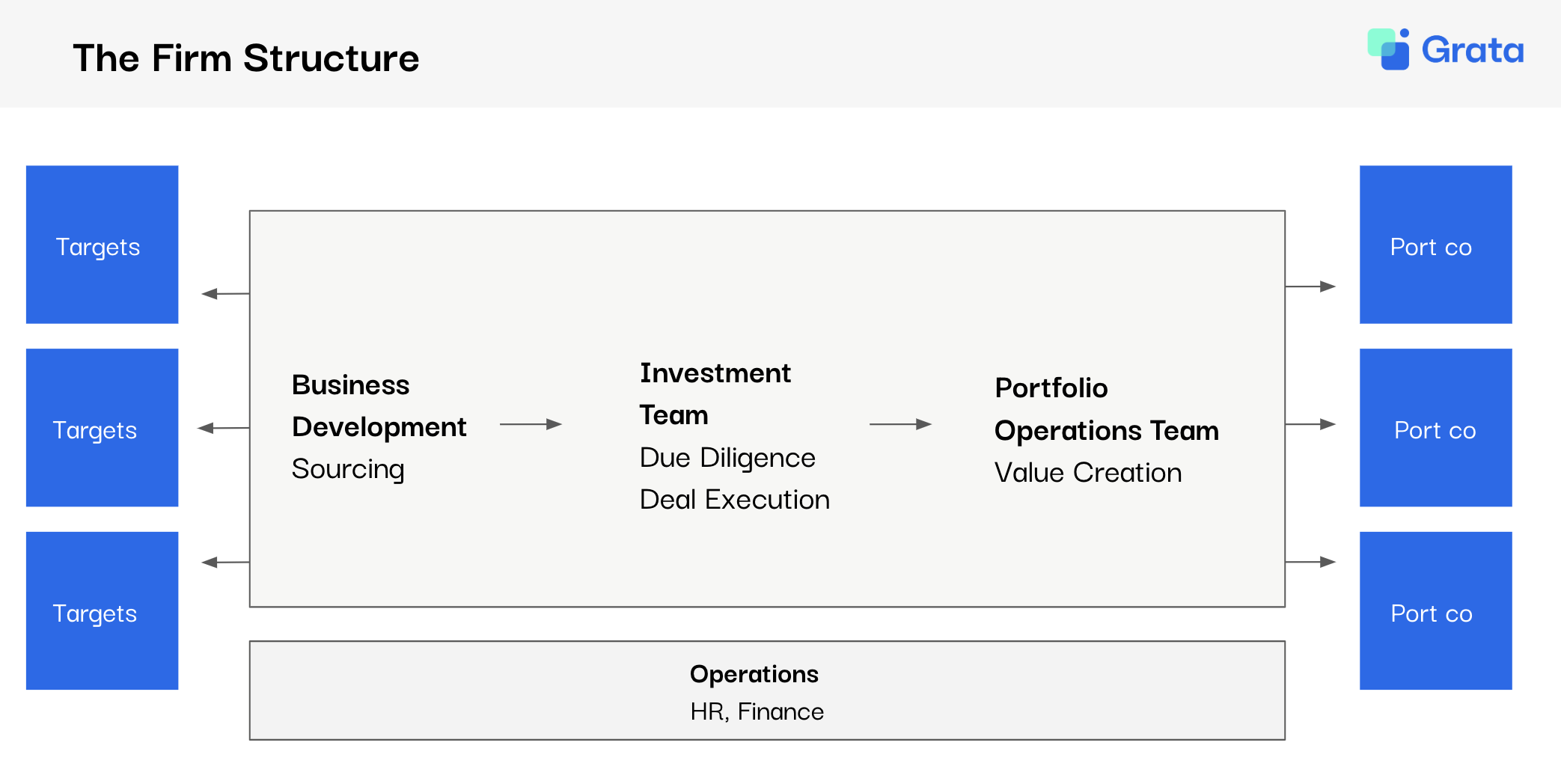
Task: Click the Grata brand name text
Action: pyautogui.click(x=1472, y=51)
